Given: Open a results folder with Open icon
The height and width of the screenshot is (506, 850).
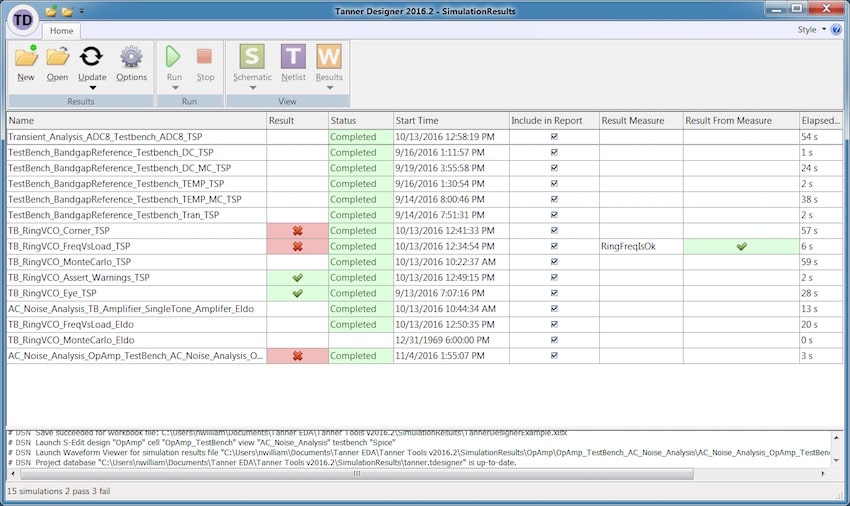Looking at the screenshot, I should (x=57, y=56).
